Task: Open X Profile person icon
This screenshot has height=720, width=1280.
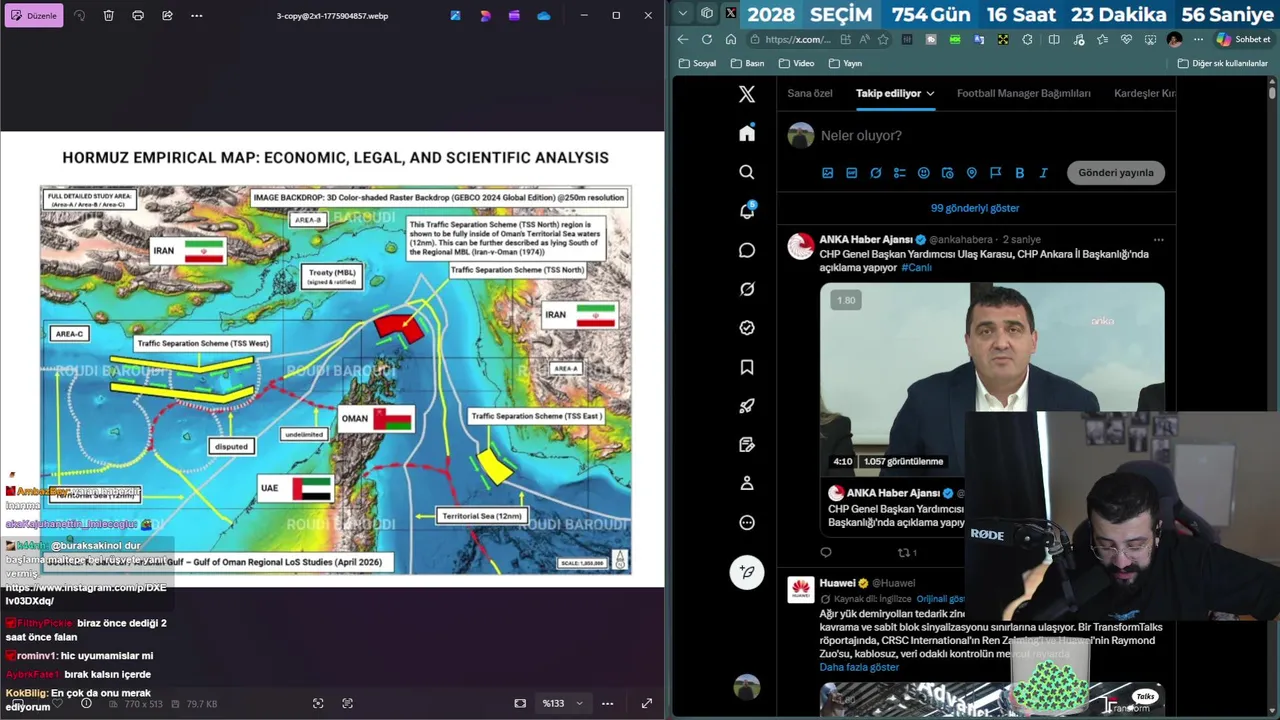Action: click(x=747, y=483)
